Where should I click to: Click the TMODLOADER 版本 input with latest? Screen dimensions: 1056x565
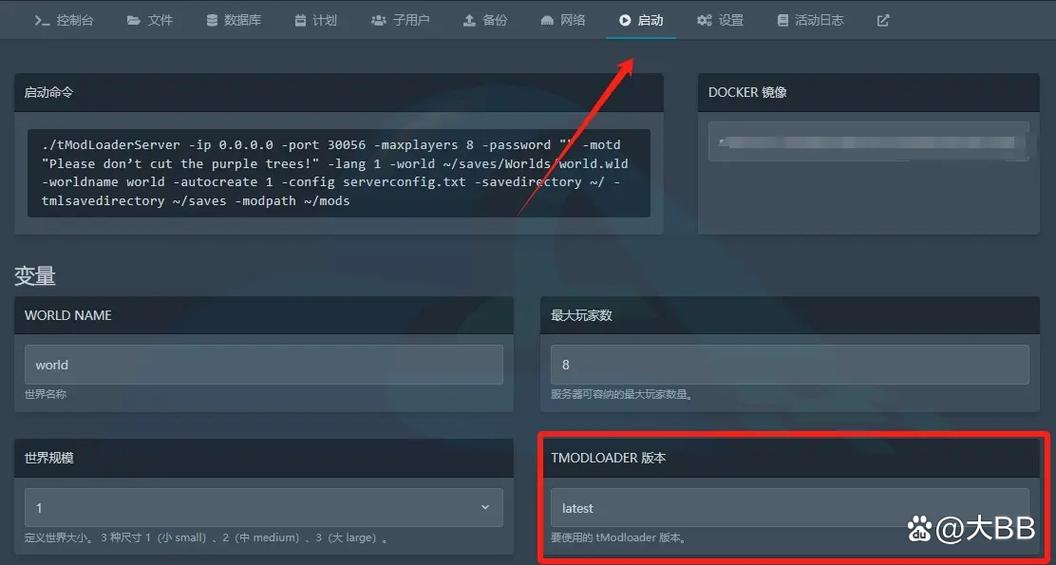point(790,508)
